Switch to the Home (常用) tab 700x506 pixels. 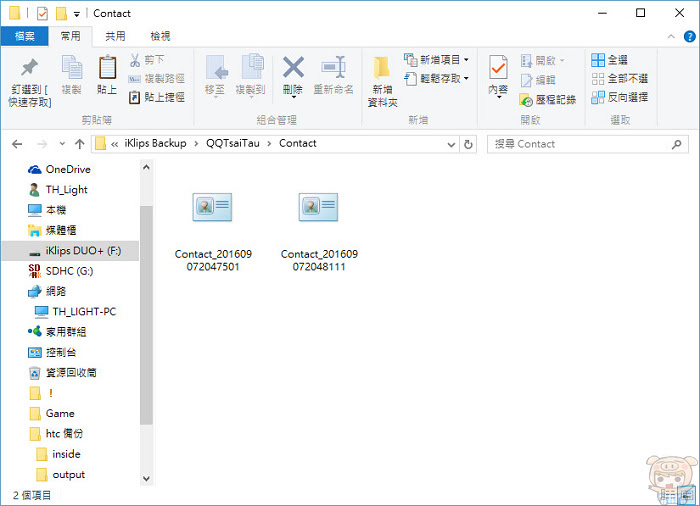pos(71,36)
